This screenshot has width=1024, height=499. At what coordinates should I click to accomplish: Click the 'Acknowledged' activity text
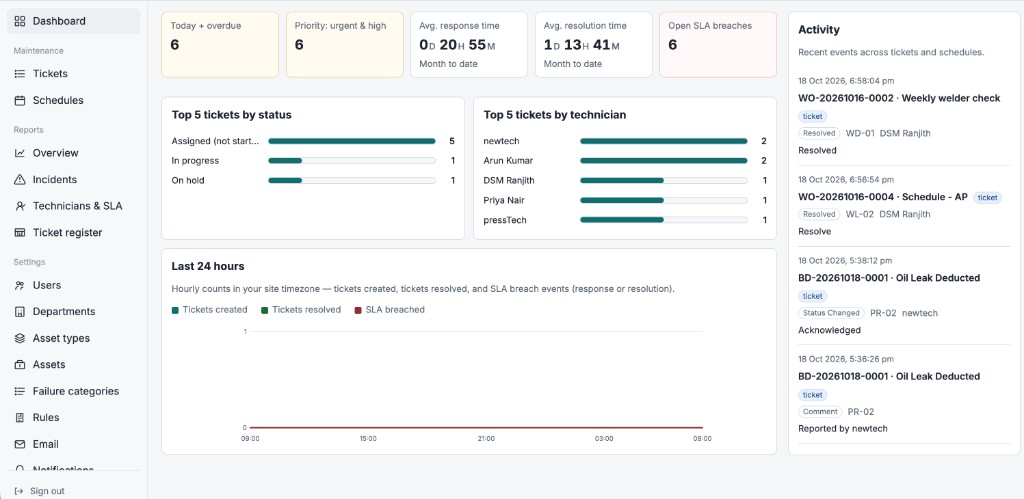point(829,330)
